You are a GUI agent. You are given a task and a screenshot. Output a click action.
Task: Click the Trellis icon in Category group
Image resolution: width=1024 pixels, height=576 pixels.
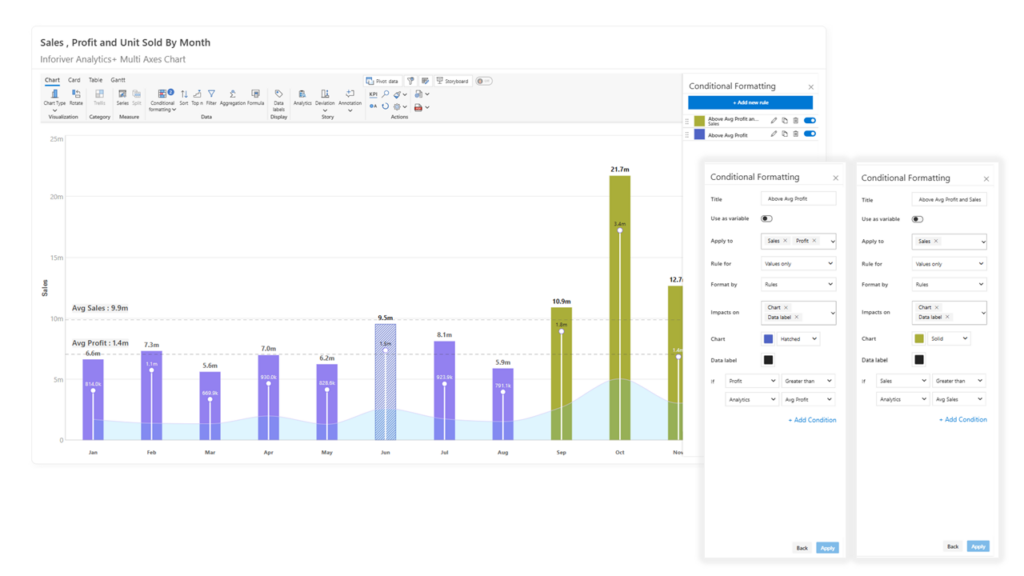[99, 94]
